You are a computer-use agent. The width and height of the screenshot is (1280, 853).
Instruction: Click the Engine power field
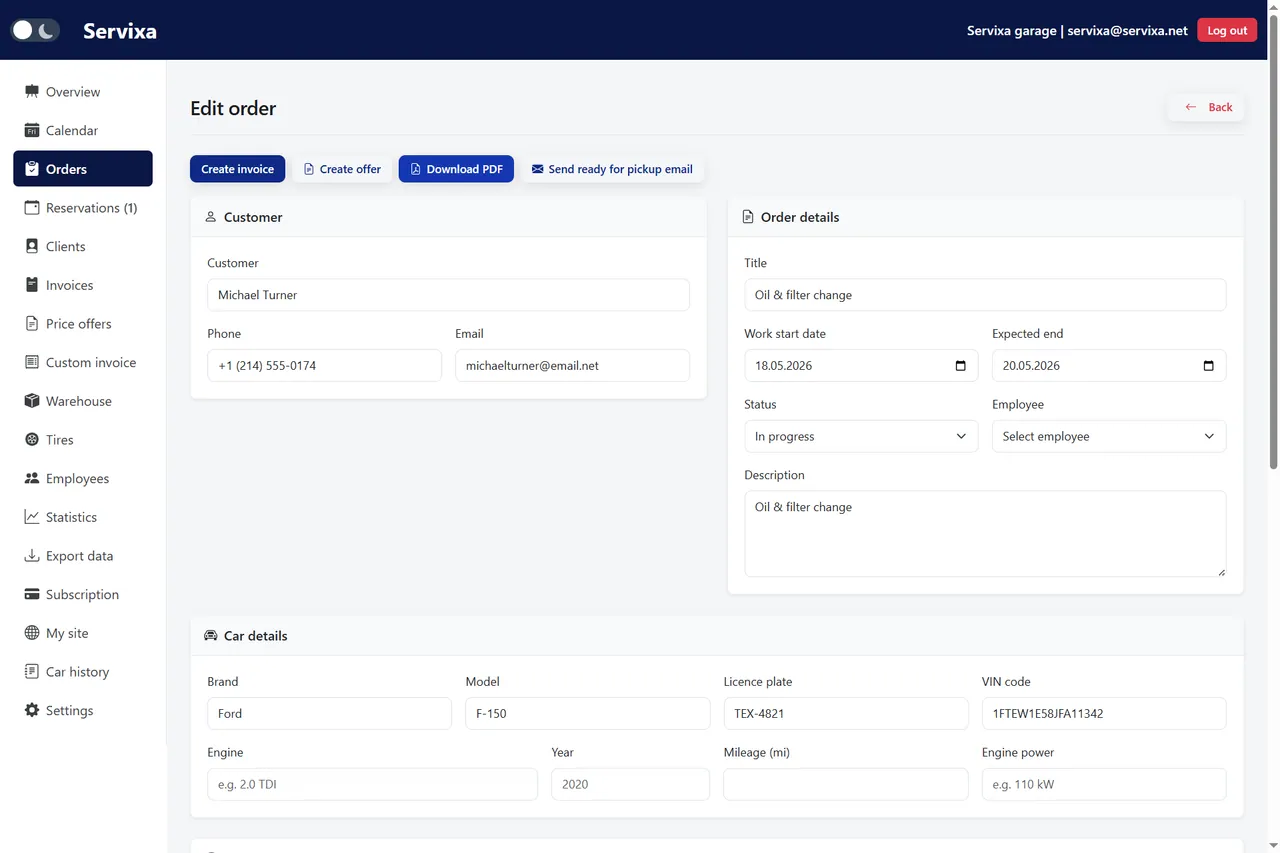pos(1104,784)
